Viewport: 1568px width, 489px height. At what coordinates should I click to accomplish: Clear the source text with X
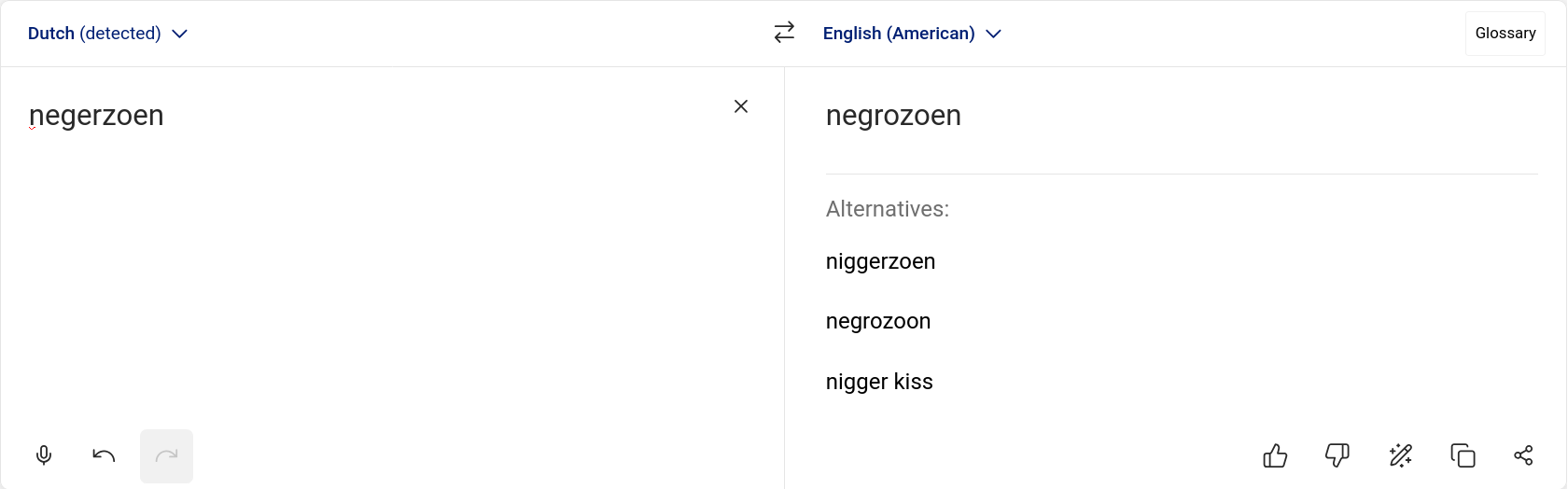pyautogui.click(x=741, y=106)
